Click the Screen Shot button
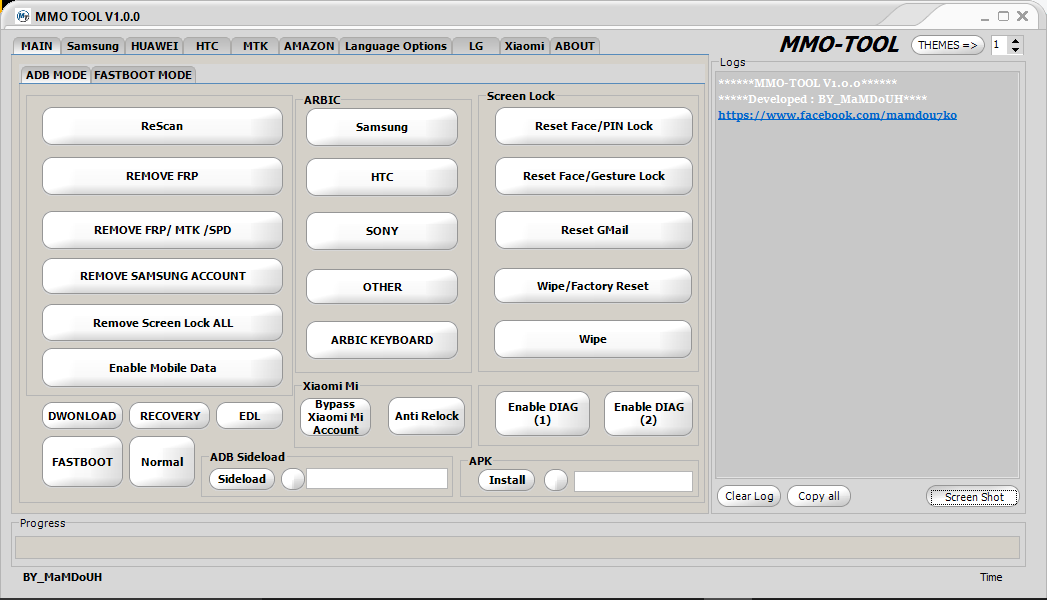This screenshot has width=1047, height=600. pyautogui.click(x=974, y=497)
